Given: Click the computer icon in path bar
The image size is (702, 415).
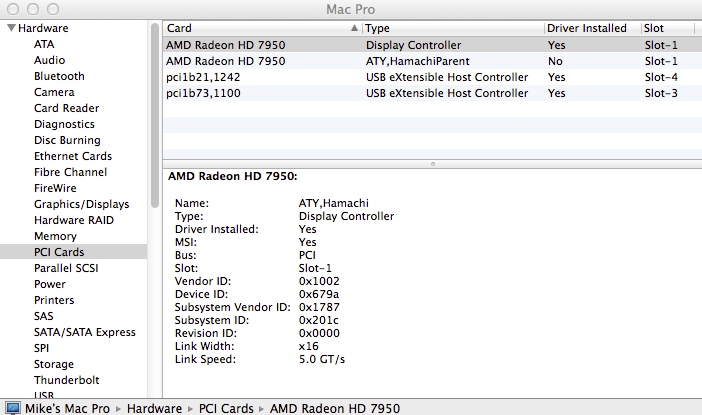Looking at the screenshot, I should click(13, 408).
